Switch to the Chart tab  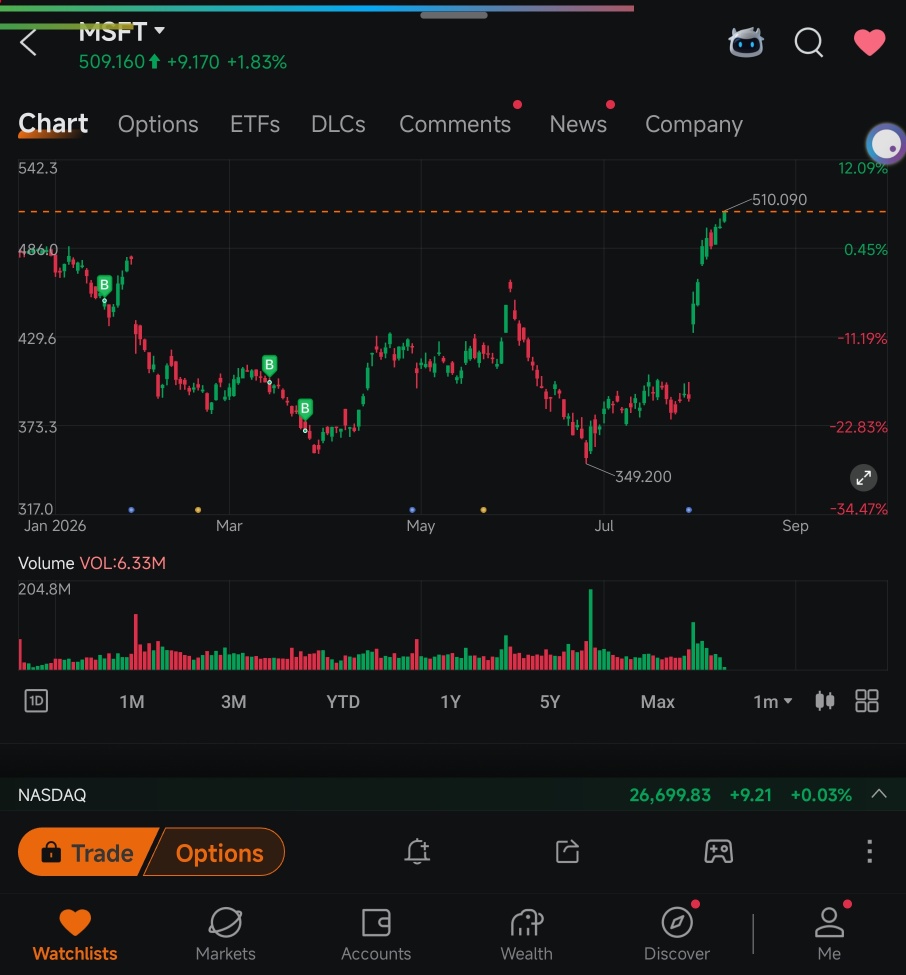click(x=53, y=123)
